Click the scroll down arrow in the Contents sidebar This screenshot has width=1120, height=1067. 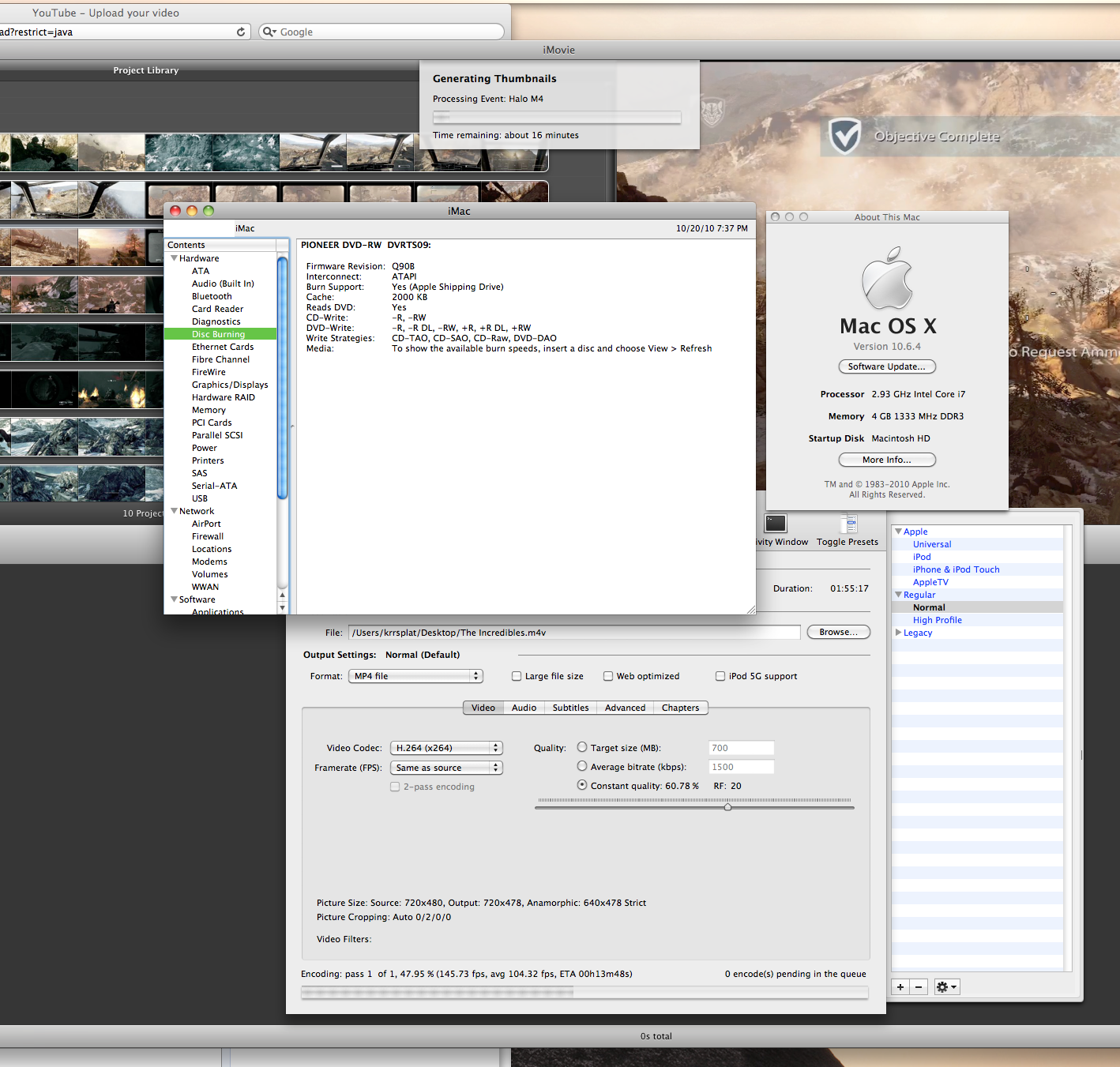282,607
